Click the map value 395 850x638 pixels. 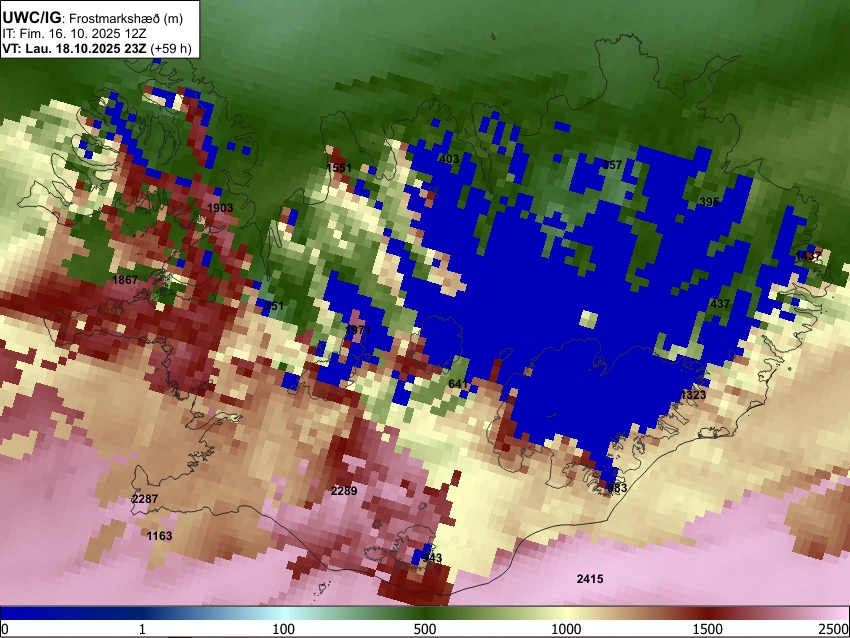(x=709, y=202)
